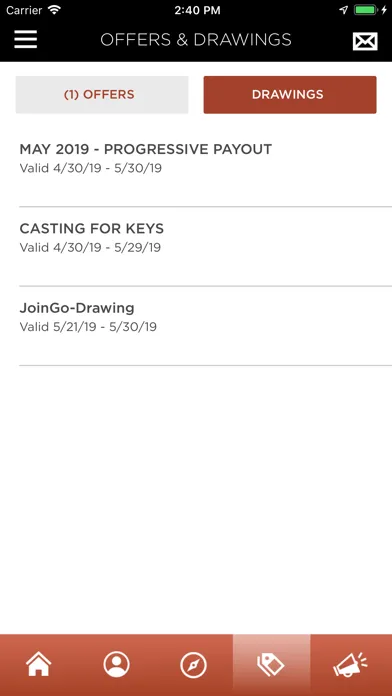Select the Drawings tab
The height and width of the screenshot is (696, 392).
pyautogui.click(x=290, y=95)
